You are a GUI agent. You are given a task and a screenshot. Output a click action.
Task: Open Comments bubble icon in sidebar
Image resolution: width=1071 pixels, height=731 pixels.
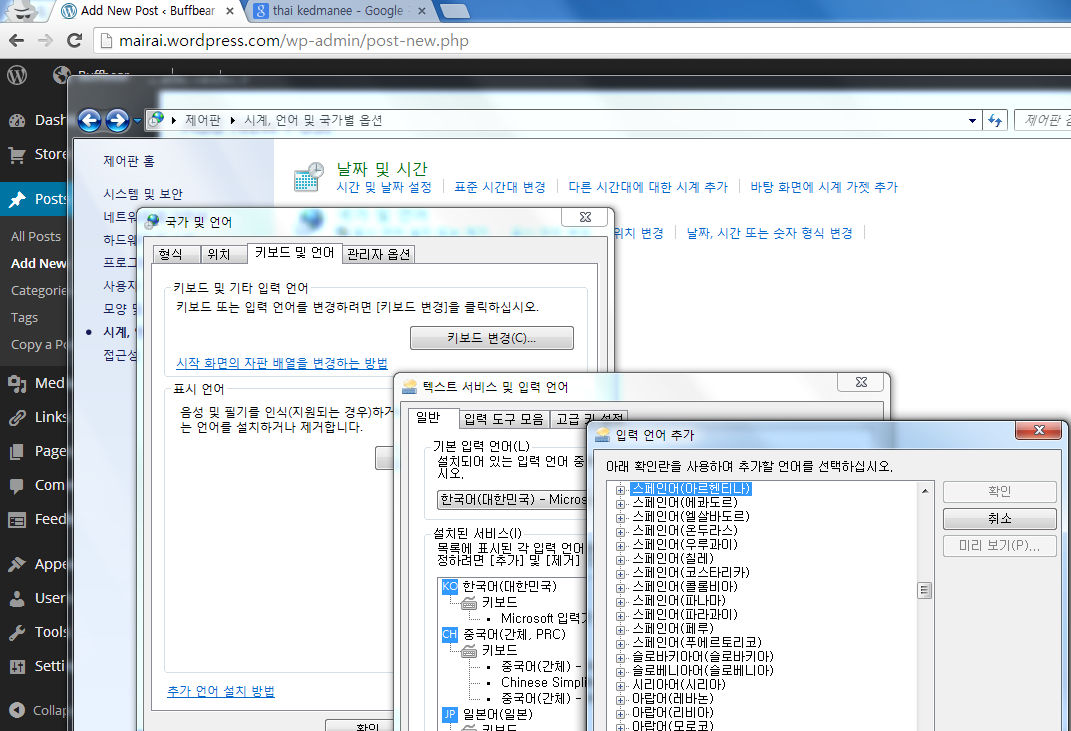pyautogui.click(x=17, y=486)
